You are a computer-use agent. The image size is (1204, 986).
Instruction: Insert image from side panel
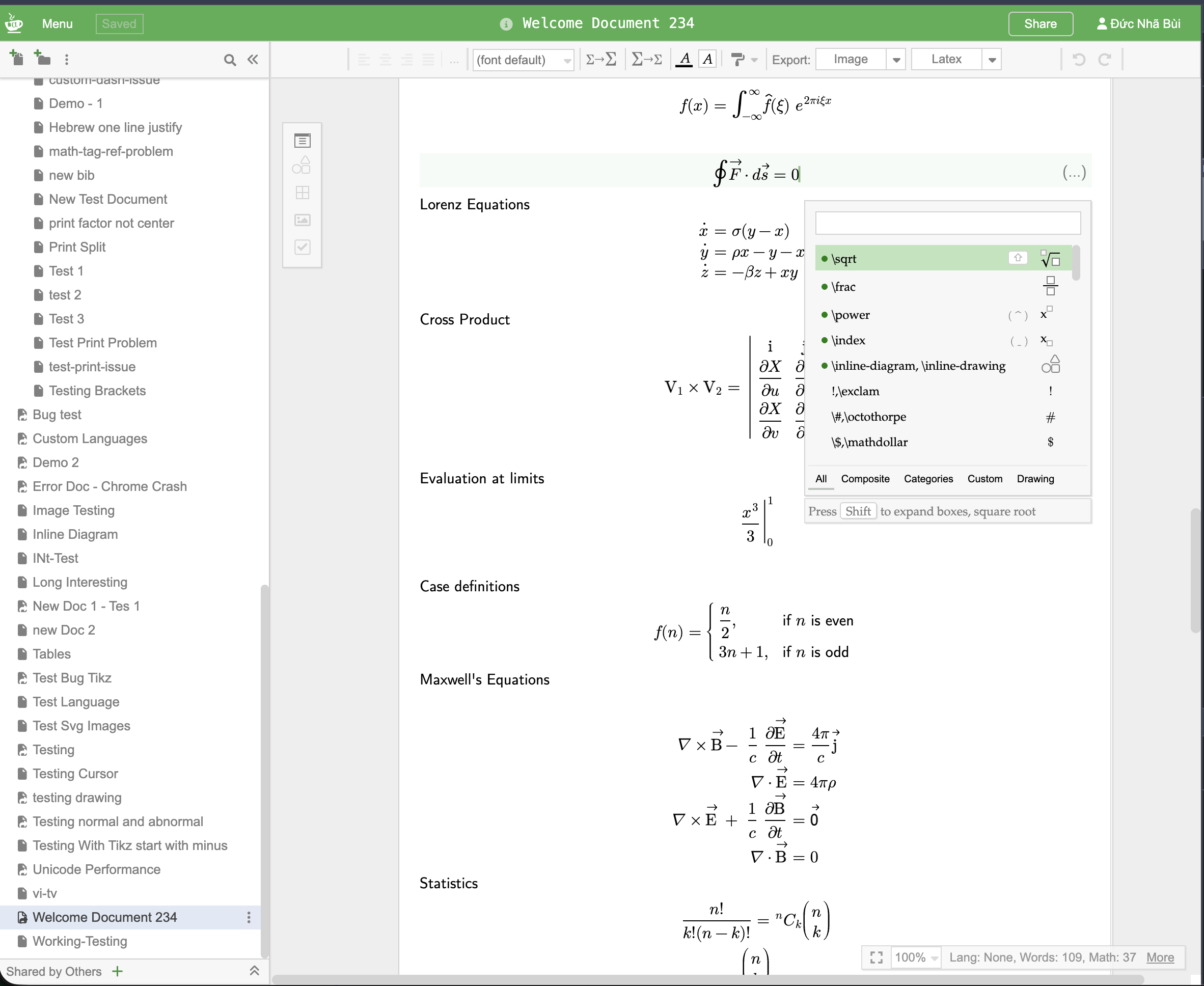(x=302, y=220)
